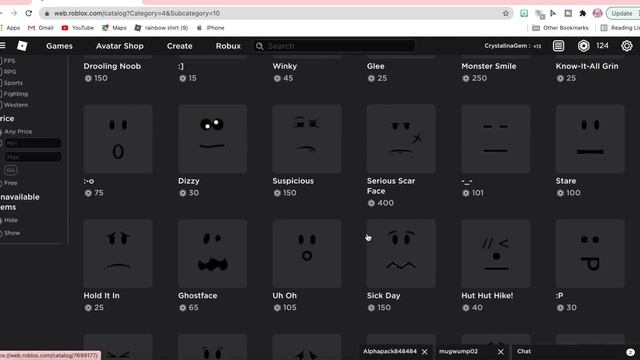Click the Min price input field
Image resolution: width=640 pixels, height=360 pixels.
click(33, 143)
